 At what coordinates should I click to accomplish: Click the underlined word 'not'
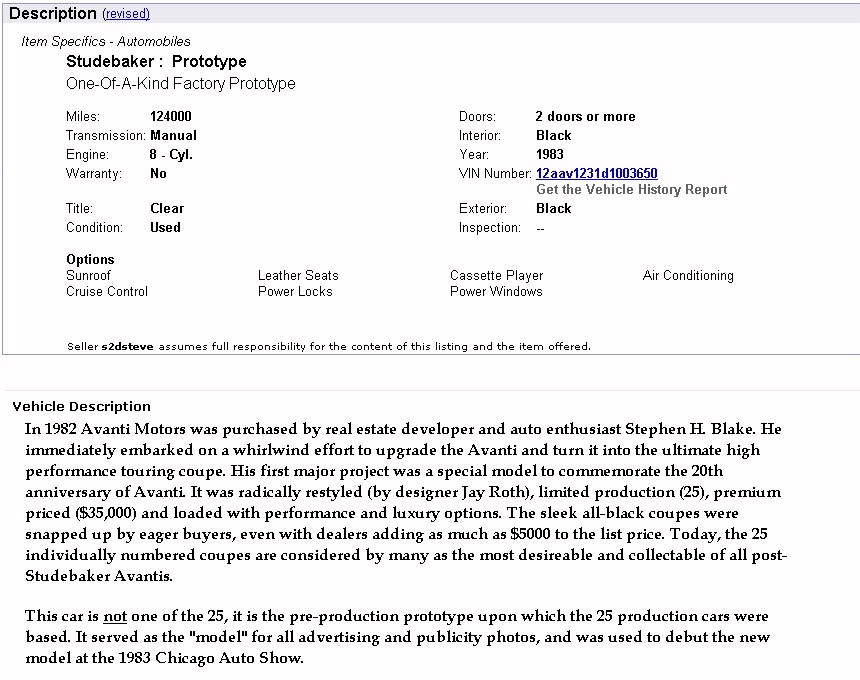click(x=115, y=616)
